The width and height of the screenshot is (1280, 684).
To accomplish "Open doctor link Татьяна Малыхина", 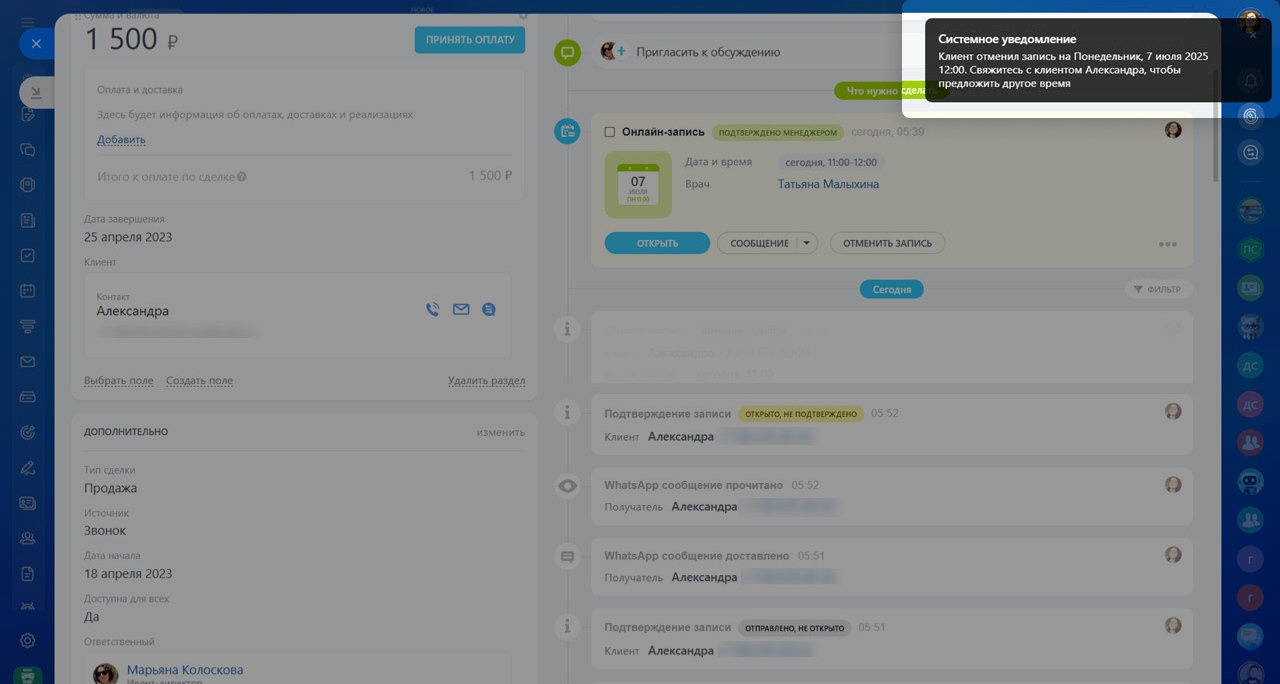I will click(828, 184).
